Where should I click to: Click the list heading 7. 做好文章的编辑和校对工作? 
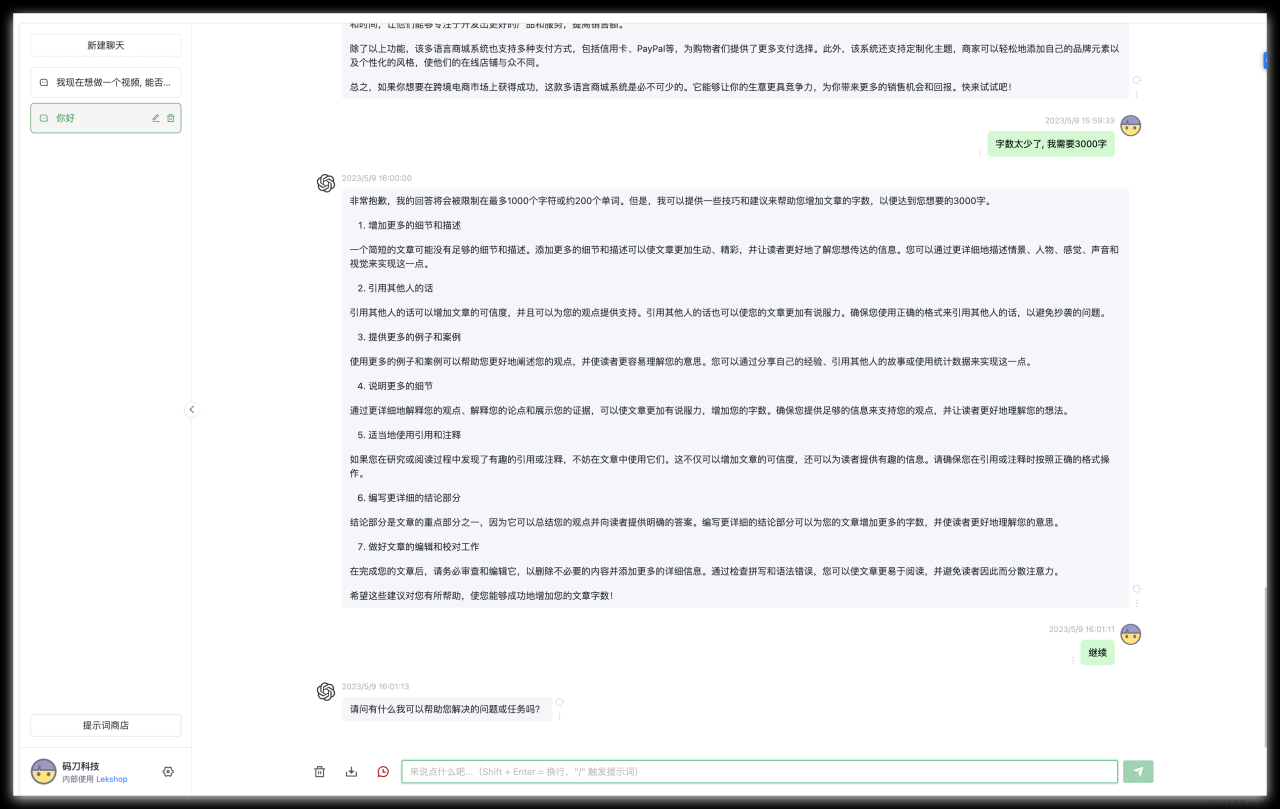coord(419,547)
